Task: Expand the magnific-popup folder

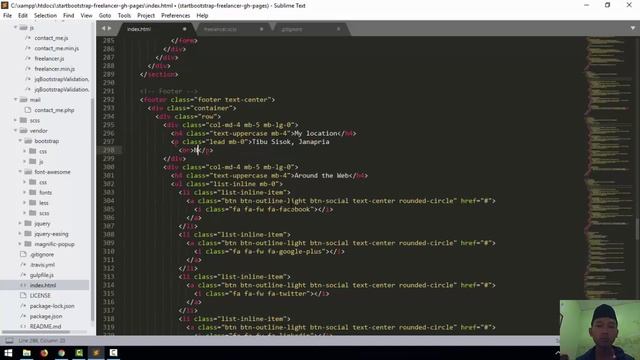Action: [x=20, y=244]
